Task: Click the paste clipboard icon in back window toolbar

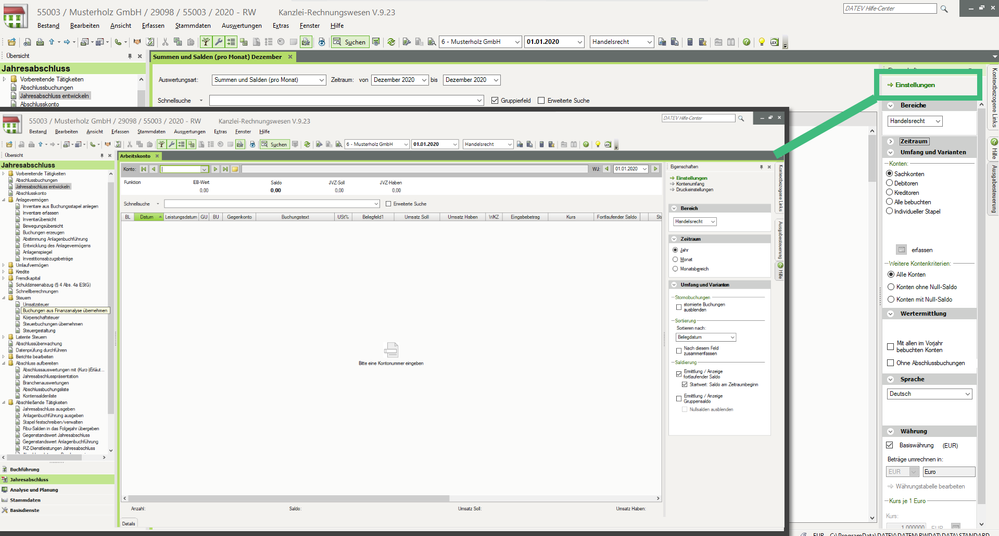Action: (190, 42)
